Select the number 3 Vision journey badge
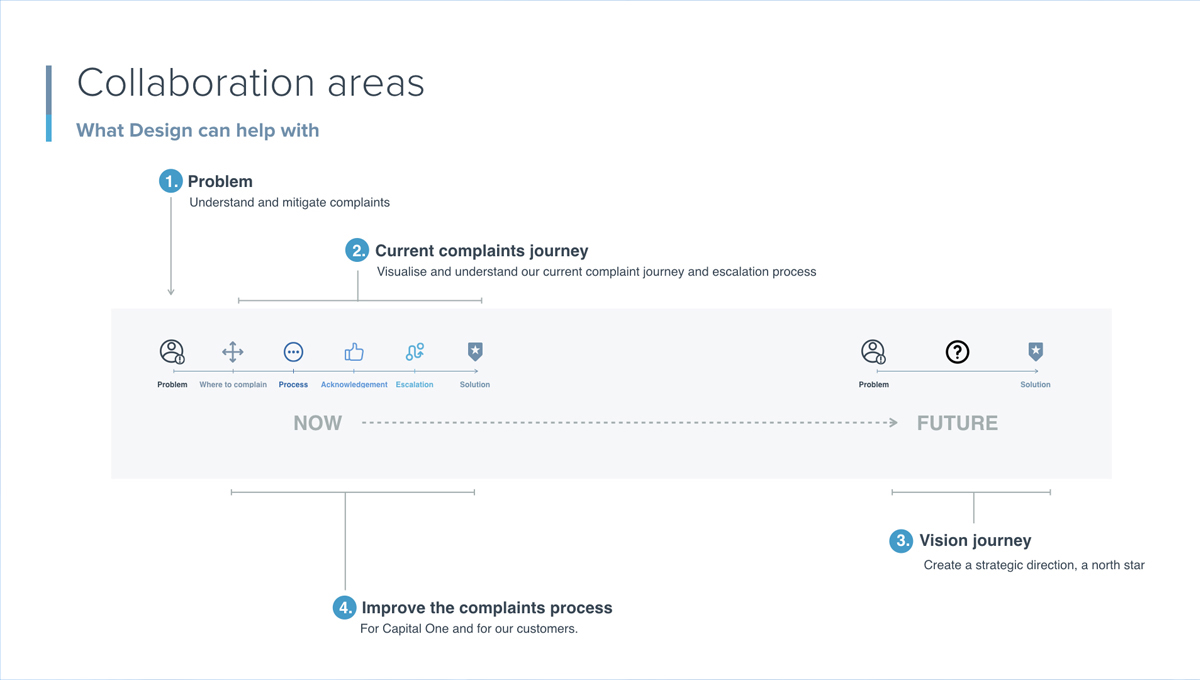1200x680 pixels. point(901,541)
